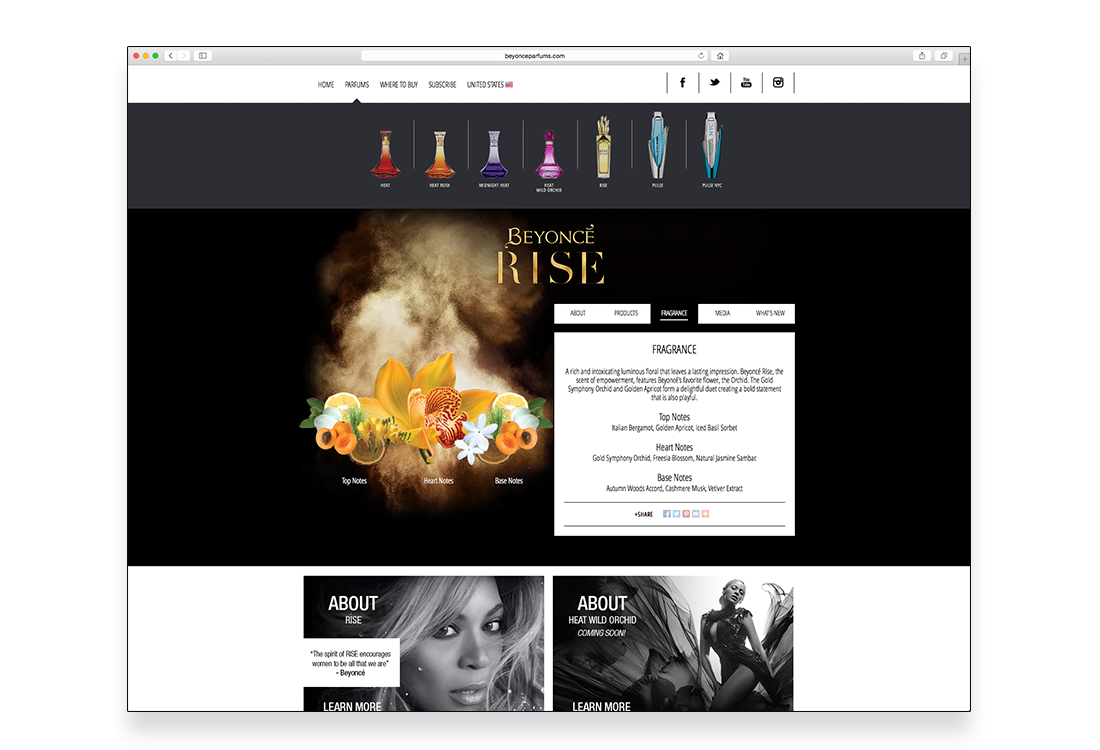Open the SUBSCRIBE menu item
This screenshot has height=750, width=1100.
pos(442,84)
